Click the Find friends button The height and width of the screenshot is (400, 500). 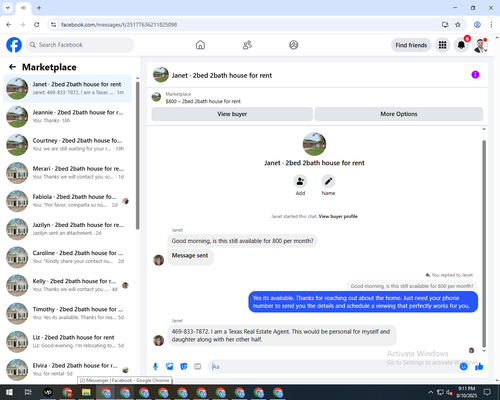[411, 45]
